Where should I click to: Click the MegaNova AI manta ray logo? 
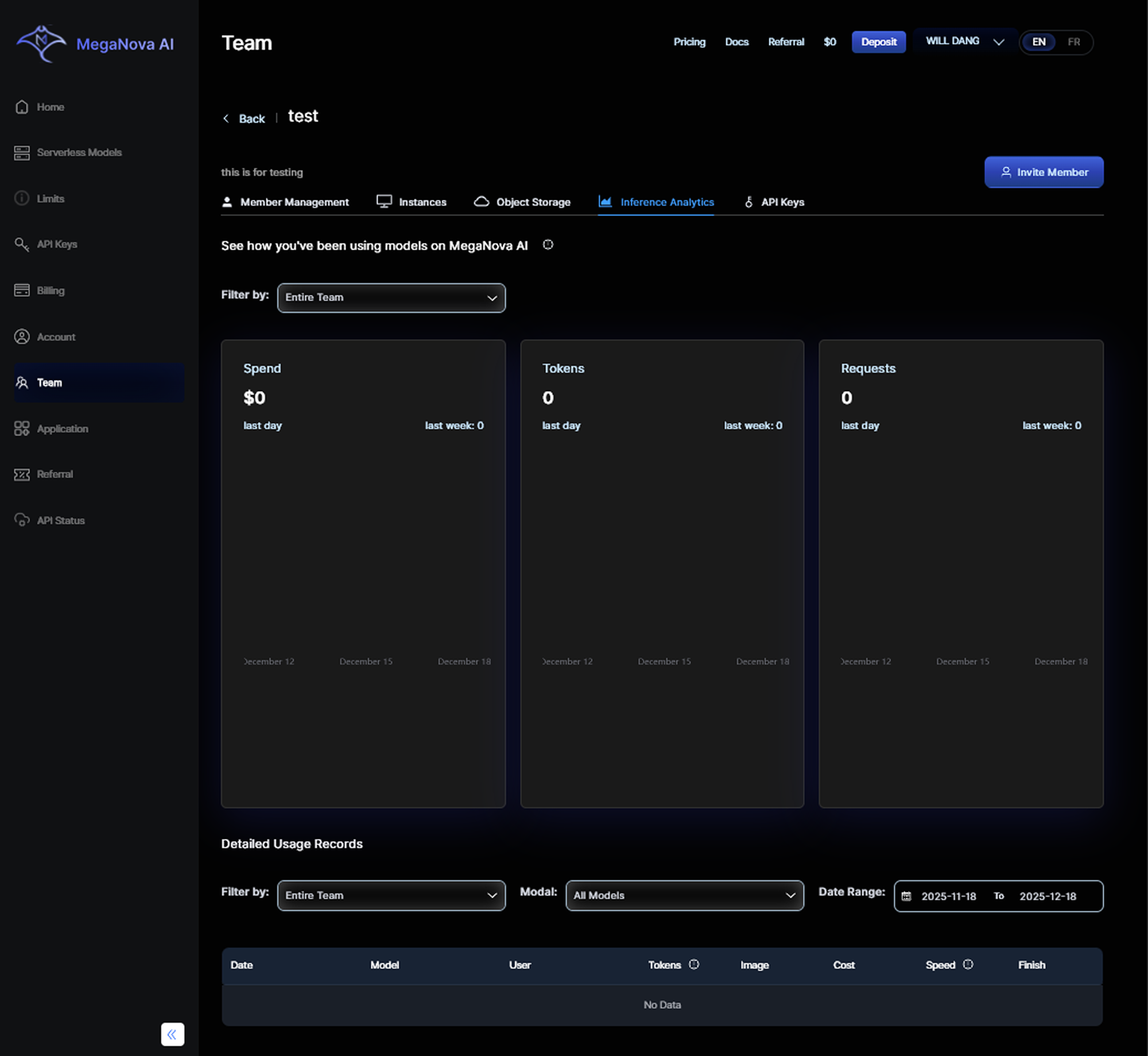41,43
